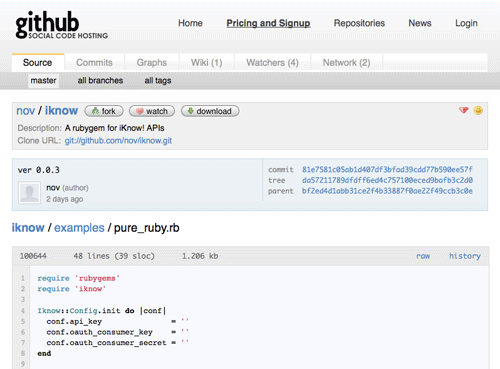
Task: Fork the iknow repository
Action: 104,111
